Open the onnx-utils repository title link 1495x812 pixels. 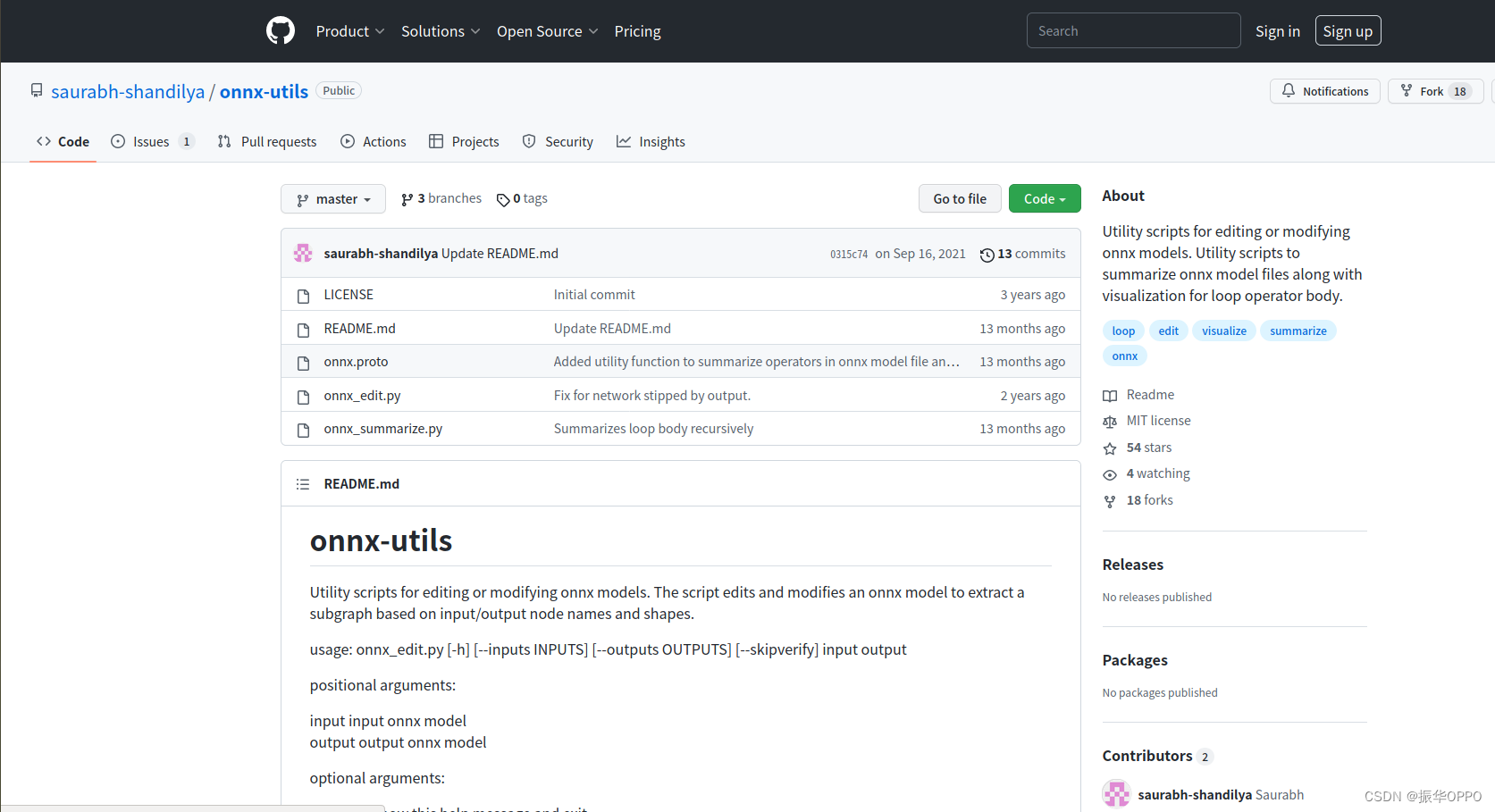(264, 92)
